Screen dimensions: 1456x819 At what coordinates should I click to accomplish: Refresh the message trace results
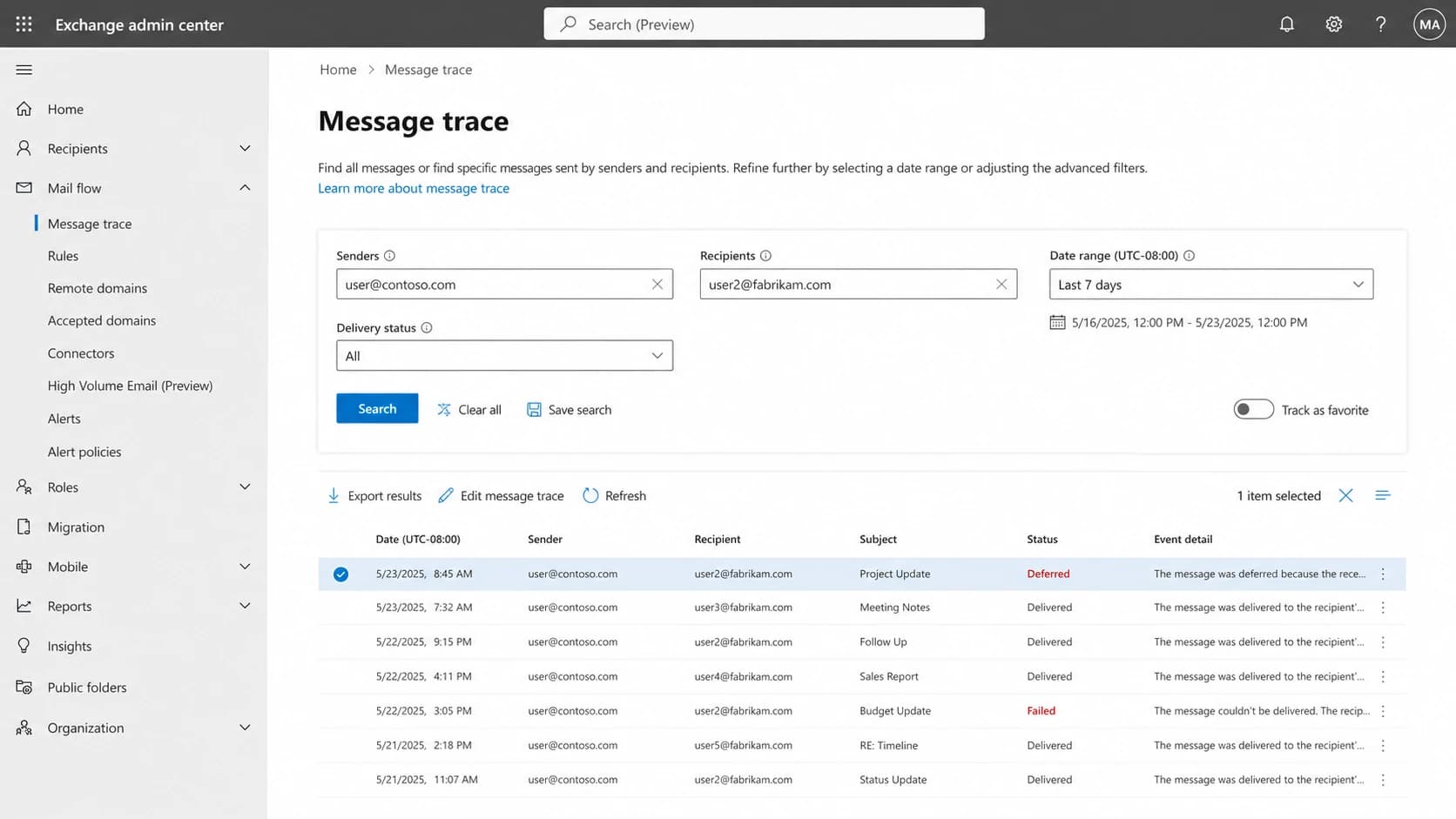coord(614,495)
